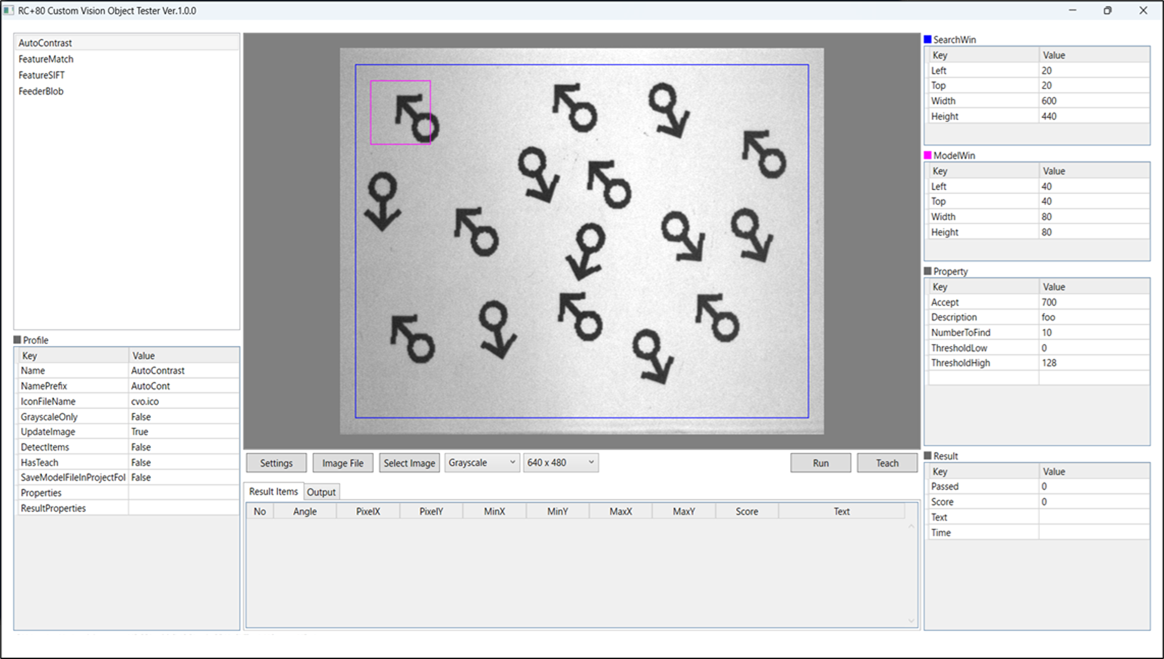Open the Settings button
The height and width of the screenshot is (659, 1164).
click(x=277, y=463)
